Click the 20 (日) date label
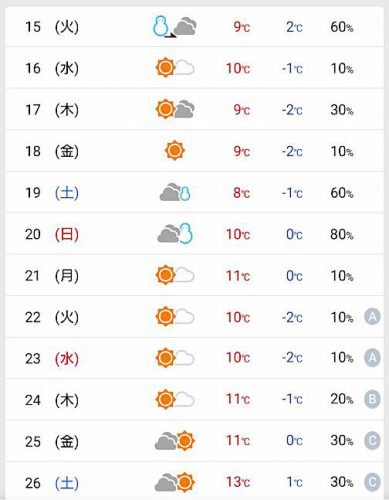The width and height of the screenshot is (389, 500). (52, 234)
